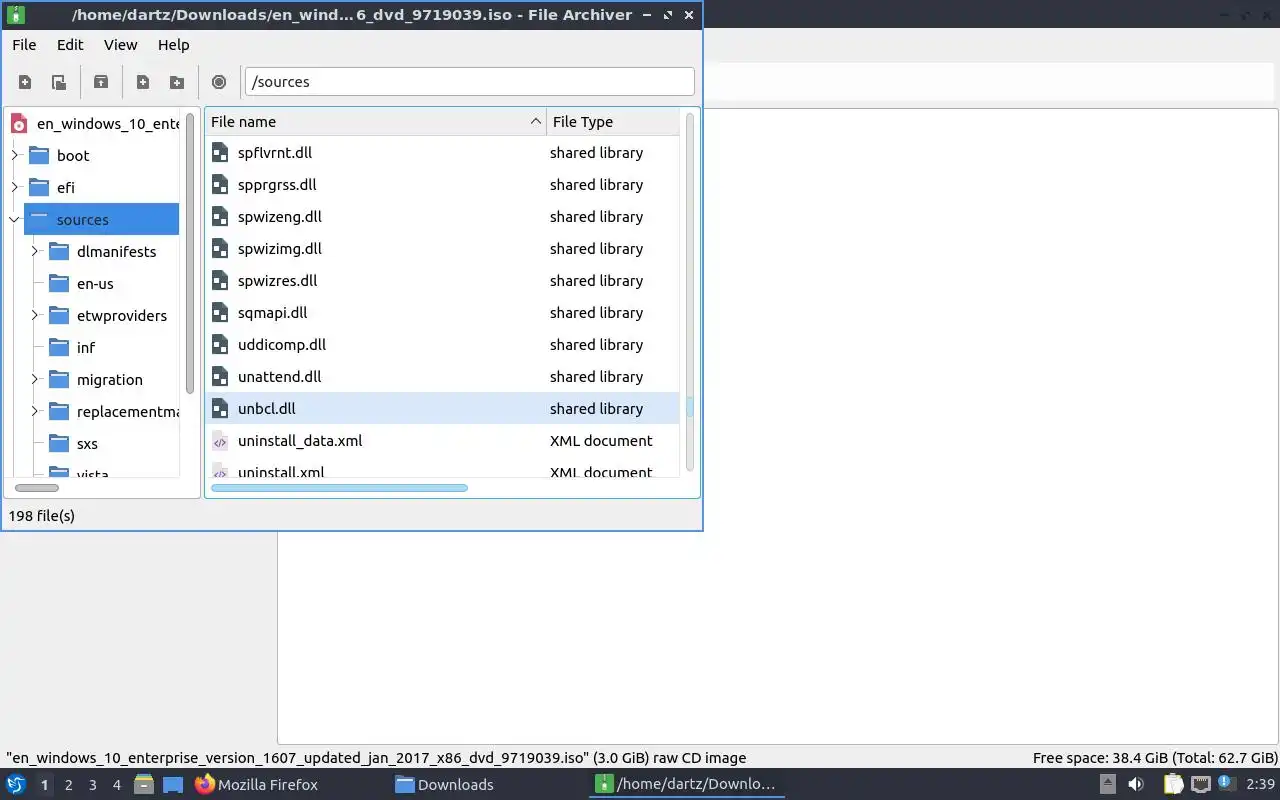
Task: Click the inf folder icon in tree
Action: (59, 347)
